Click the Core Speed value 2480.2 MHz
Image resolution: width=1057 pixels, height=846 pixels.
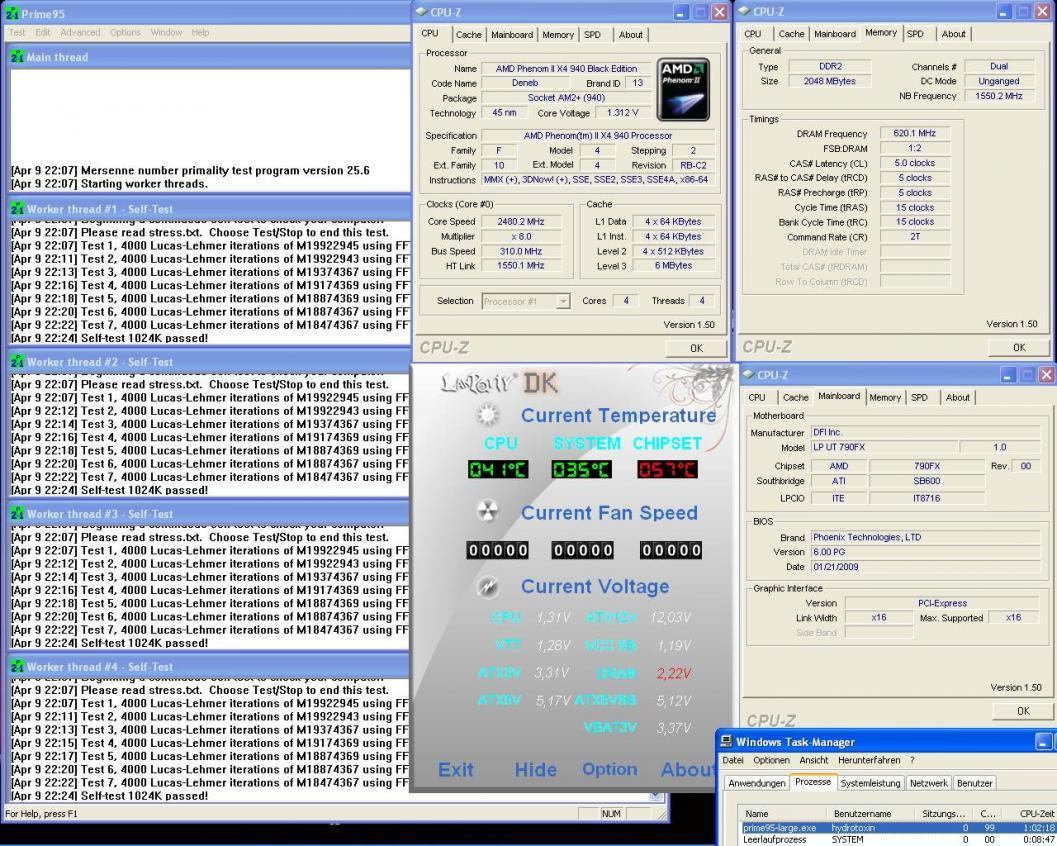[x=521, y=222]
